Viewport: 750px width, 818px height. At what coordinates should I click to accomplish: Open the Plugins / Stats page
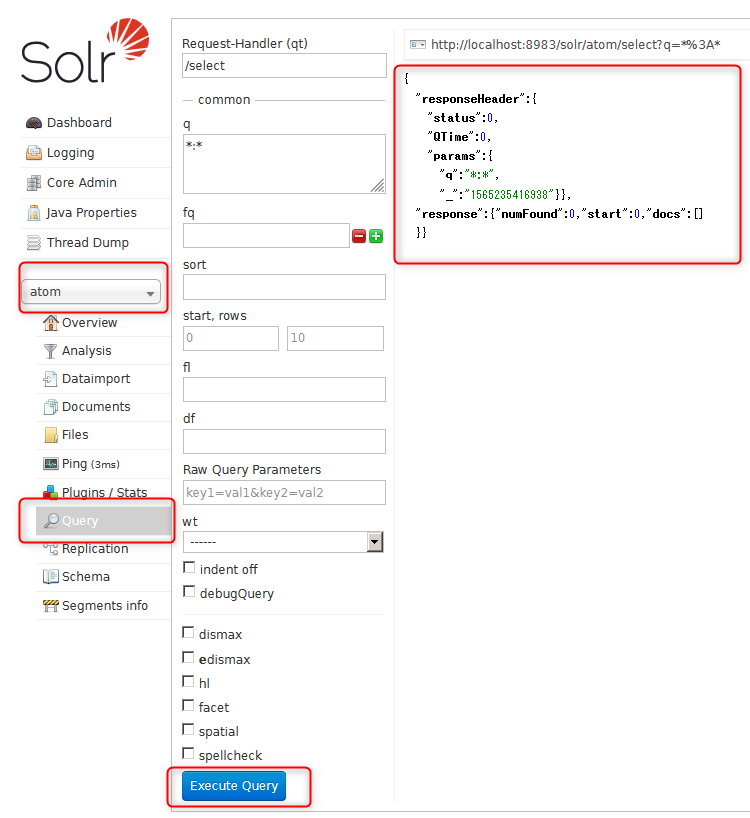tap(104, 492)
